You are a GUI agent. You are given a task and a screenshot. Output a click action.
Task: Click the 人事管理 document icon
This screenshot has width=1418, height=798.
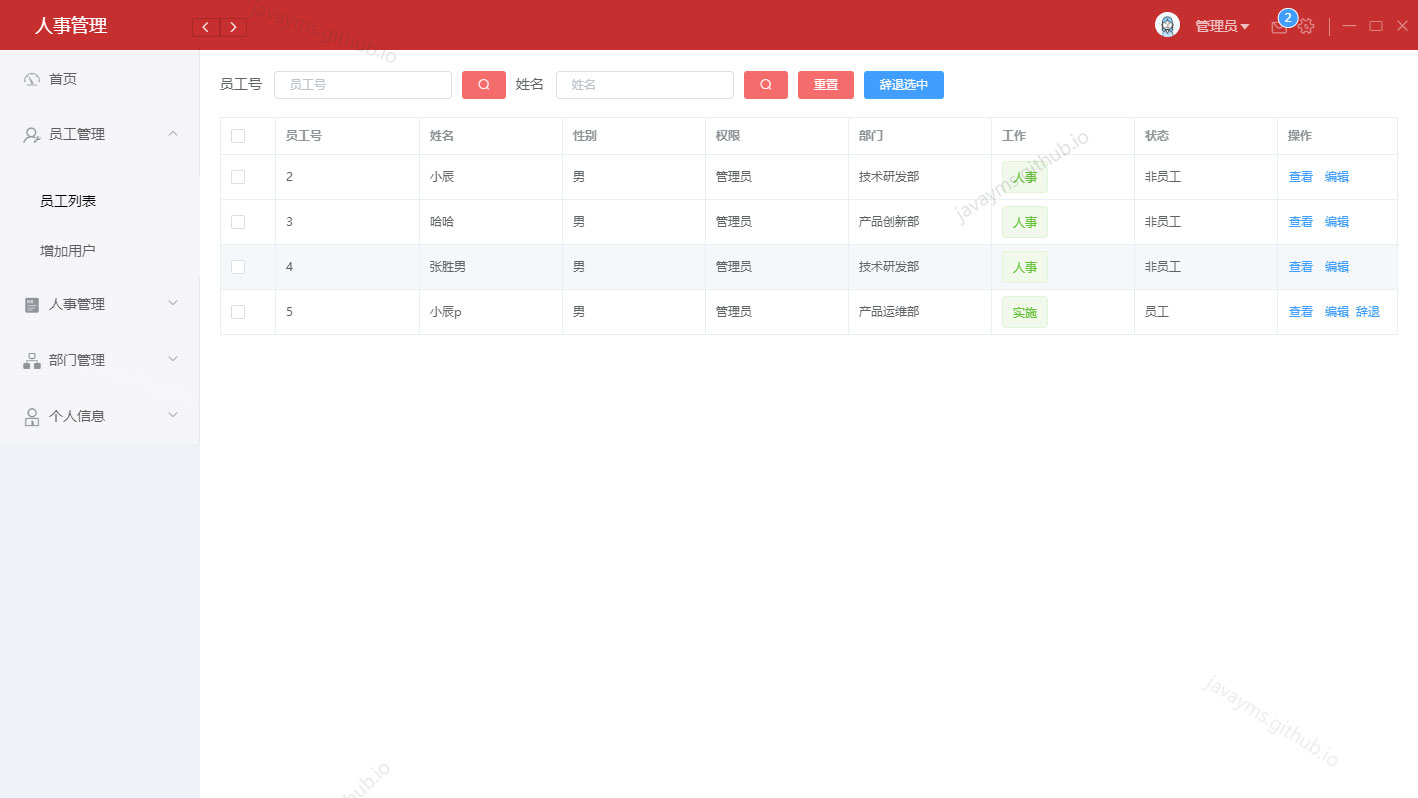(x=29, y=304)
